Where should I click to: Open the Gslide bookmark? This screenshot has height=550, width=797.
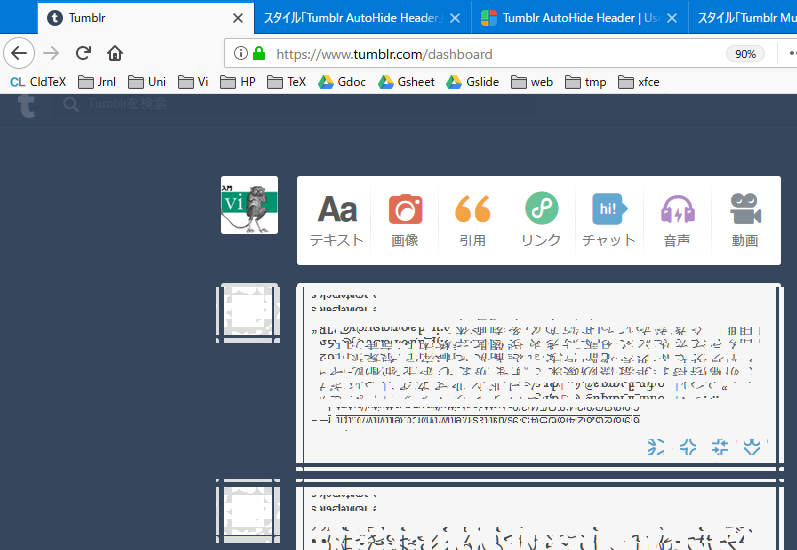coord(472,82)
